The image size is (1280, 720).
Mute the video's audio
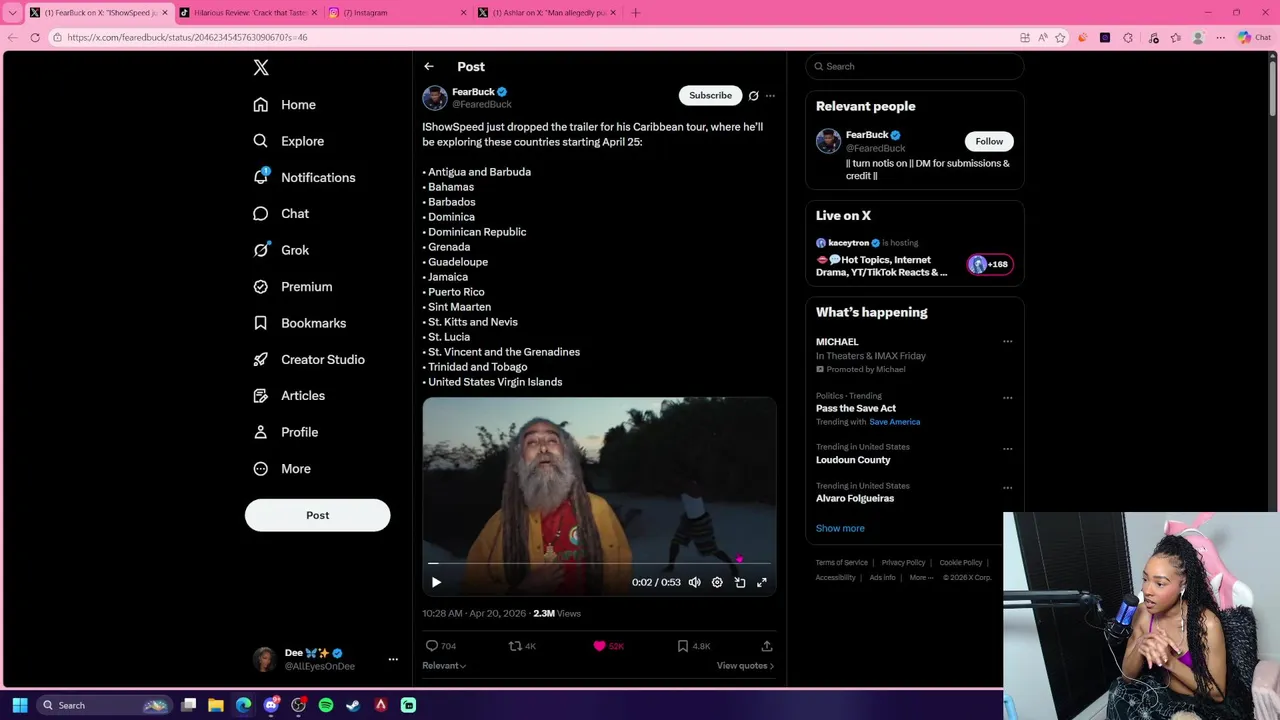(x=694, y=582)
